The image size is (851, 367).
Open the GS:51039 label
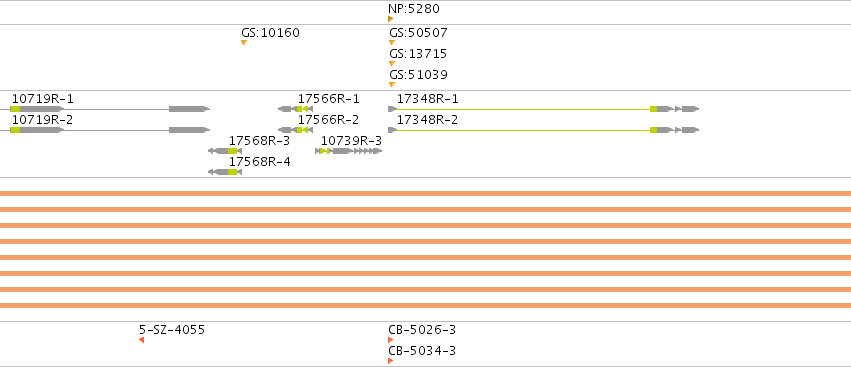point(418,75)
